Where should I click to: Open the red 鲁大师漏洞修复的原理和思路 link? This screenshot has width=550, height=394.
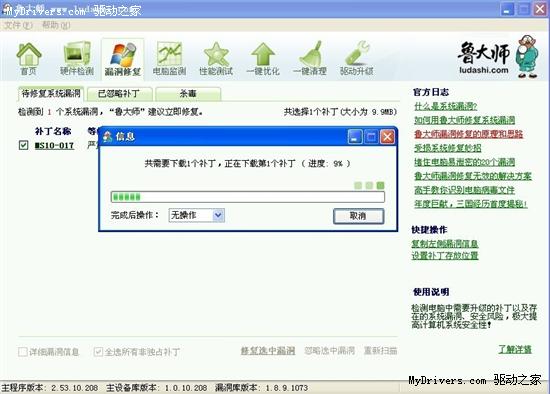click(468, 134)
